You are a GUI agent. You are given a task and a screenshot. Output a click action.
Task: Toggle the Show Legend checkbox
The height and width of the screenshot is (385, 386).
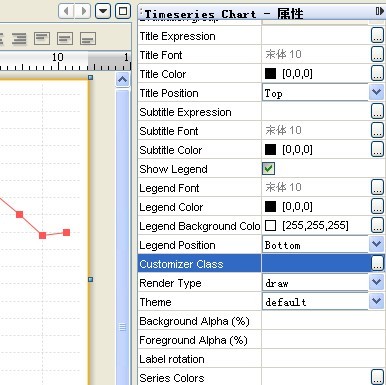(269, 169)
